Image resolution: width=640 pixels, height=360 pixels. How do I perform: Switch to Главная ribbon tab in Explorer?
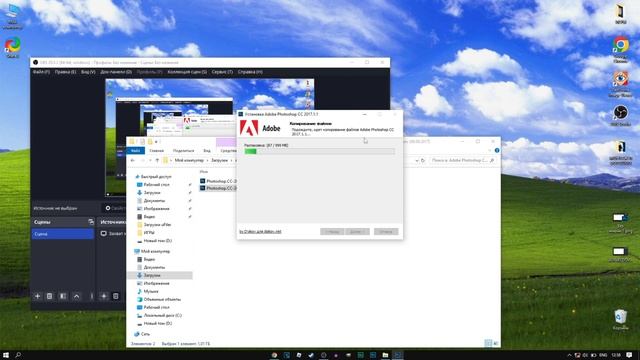pos(156,151)
